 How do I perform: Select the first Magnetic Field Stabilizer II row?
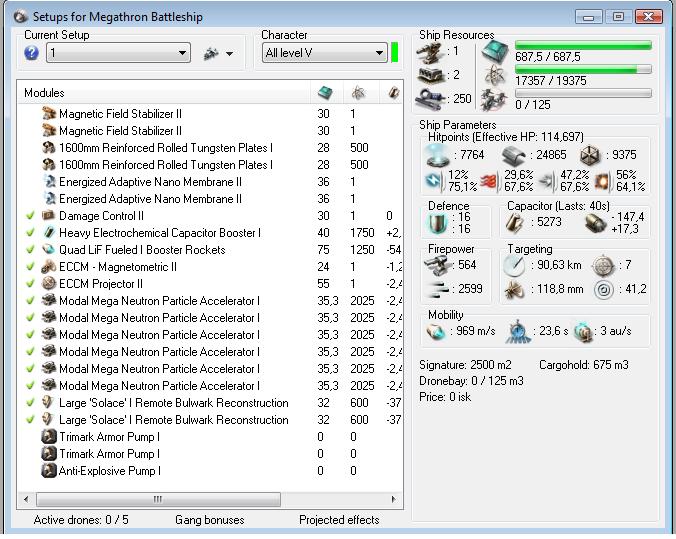[x=210, y=114]
